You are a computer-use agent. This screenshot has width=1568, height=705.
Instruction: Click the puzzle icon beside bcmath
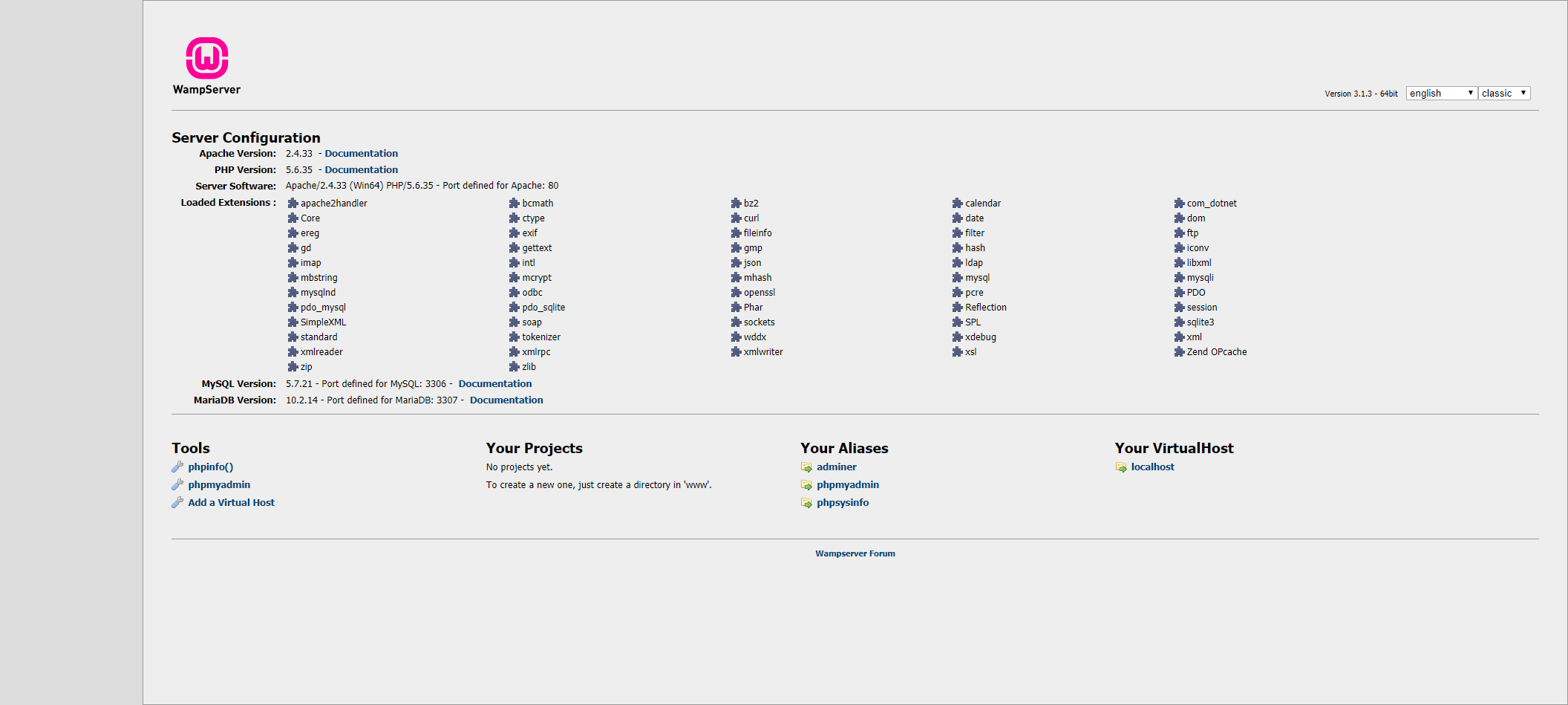[514, 203]
